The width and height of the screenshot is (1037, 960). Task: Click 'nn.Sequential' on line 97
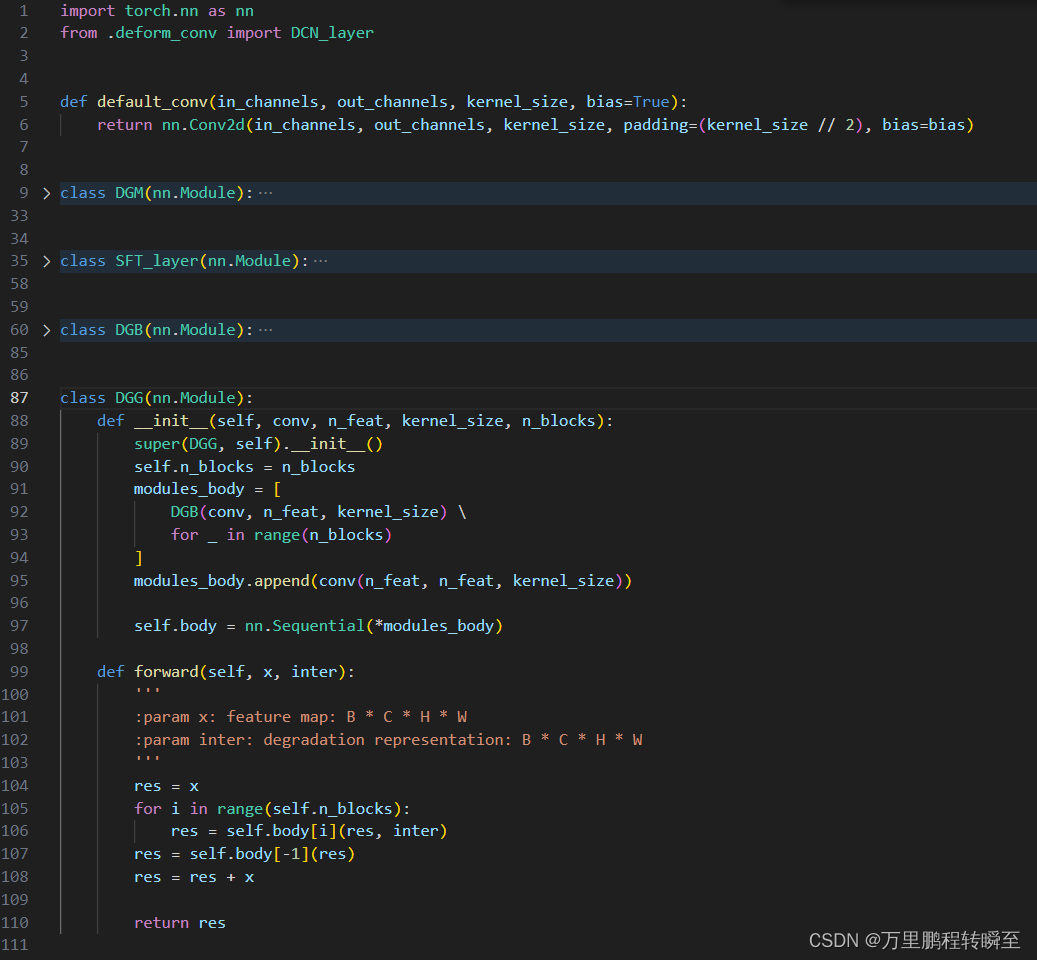point(304,626)
